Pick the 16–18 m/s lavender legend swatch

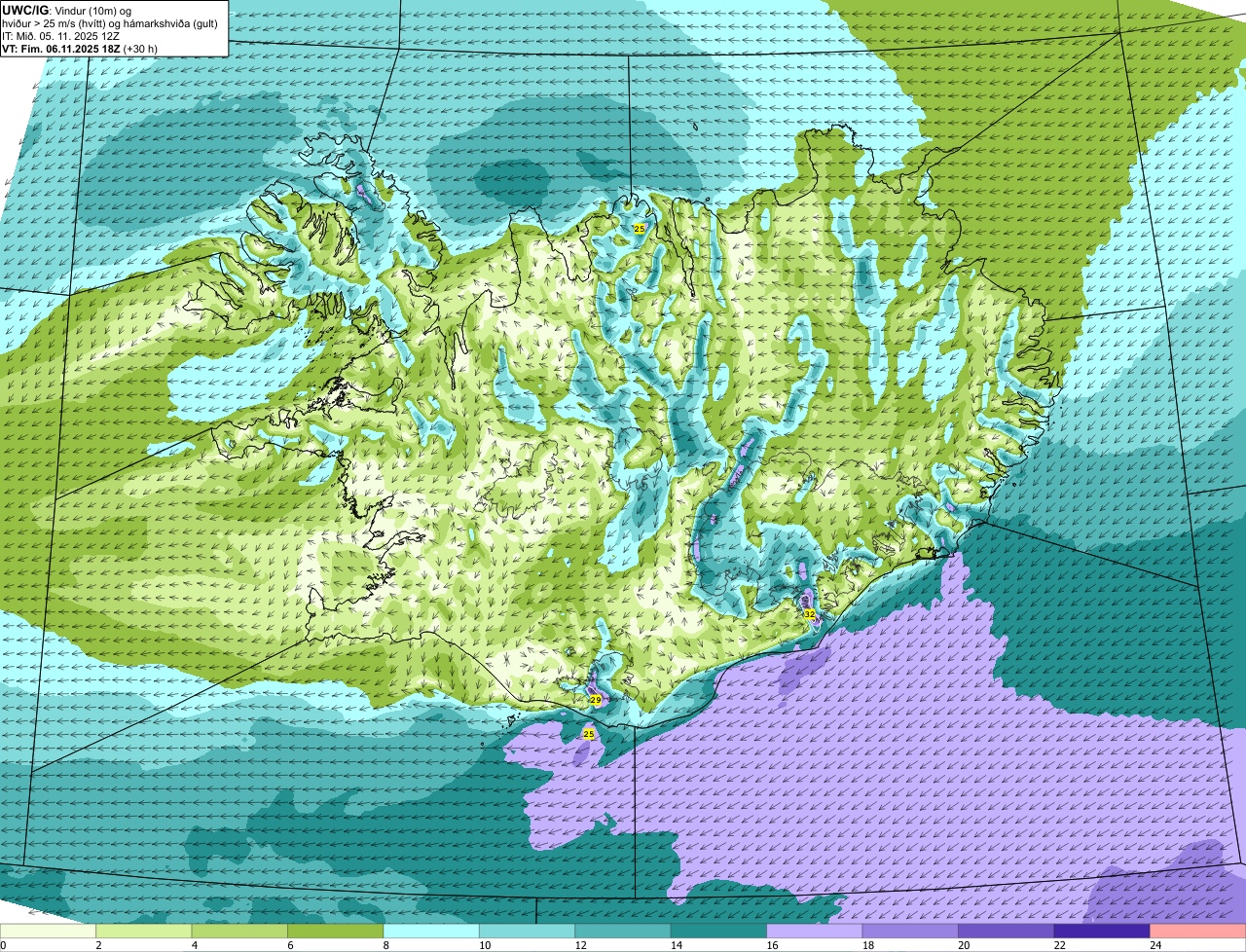point(816,931)
